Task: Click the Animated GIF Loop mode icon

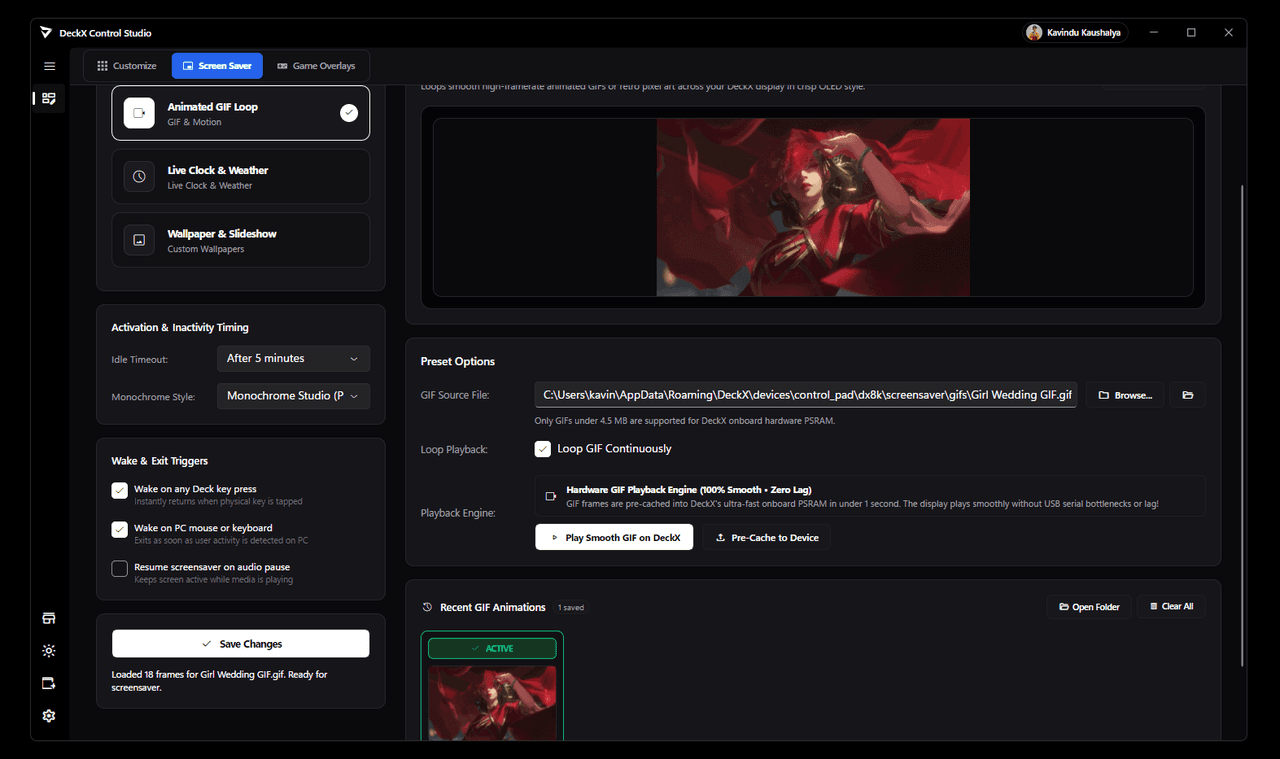Action: pos(139,113)
